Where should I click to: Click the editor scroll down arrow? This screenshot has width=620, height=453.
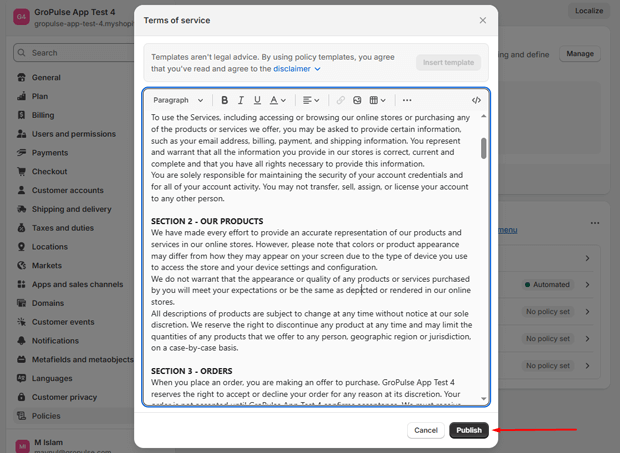(x=484, y=398)
